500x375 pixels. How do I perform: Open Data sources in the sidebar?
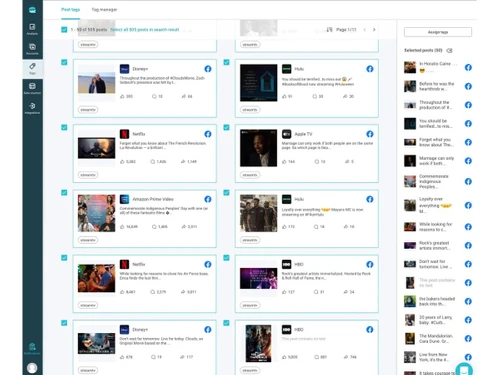(x=32, y=88)
